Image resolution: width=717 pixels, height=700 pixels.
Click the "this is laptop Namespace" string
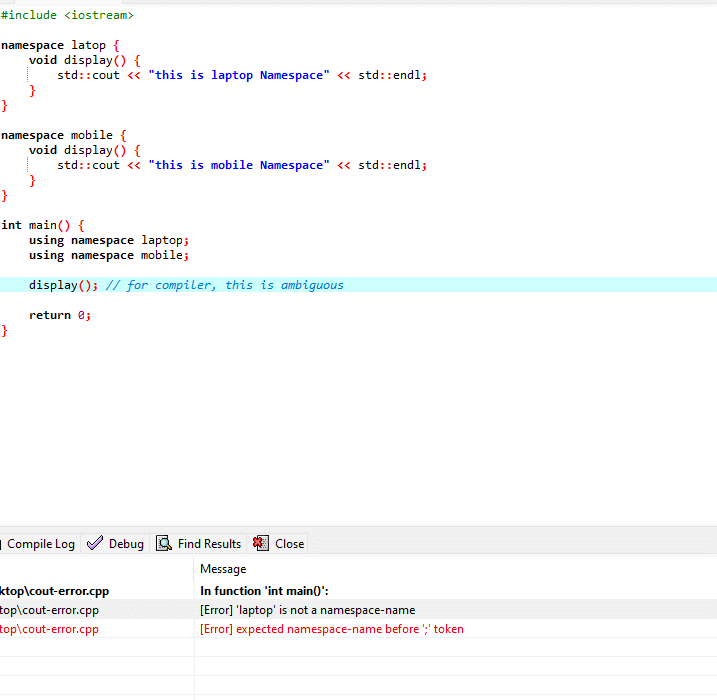pyautogui.click(x=239, y=75)
